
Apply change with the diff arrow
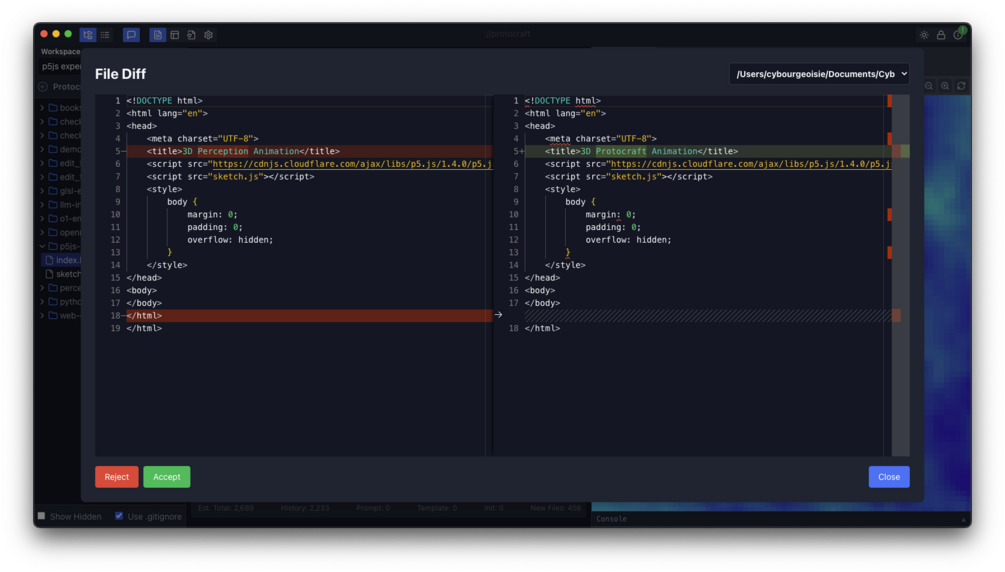498,315
